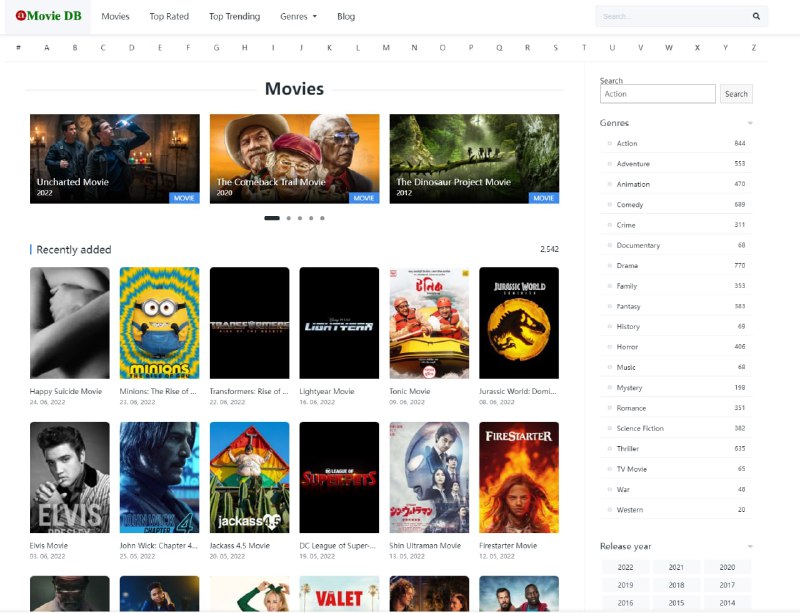Image resolution: width=800 pixels, height=613 pixels.
Task: Focus the sidebar search input with Action
Action: [658, 94]
